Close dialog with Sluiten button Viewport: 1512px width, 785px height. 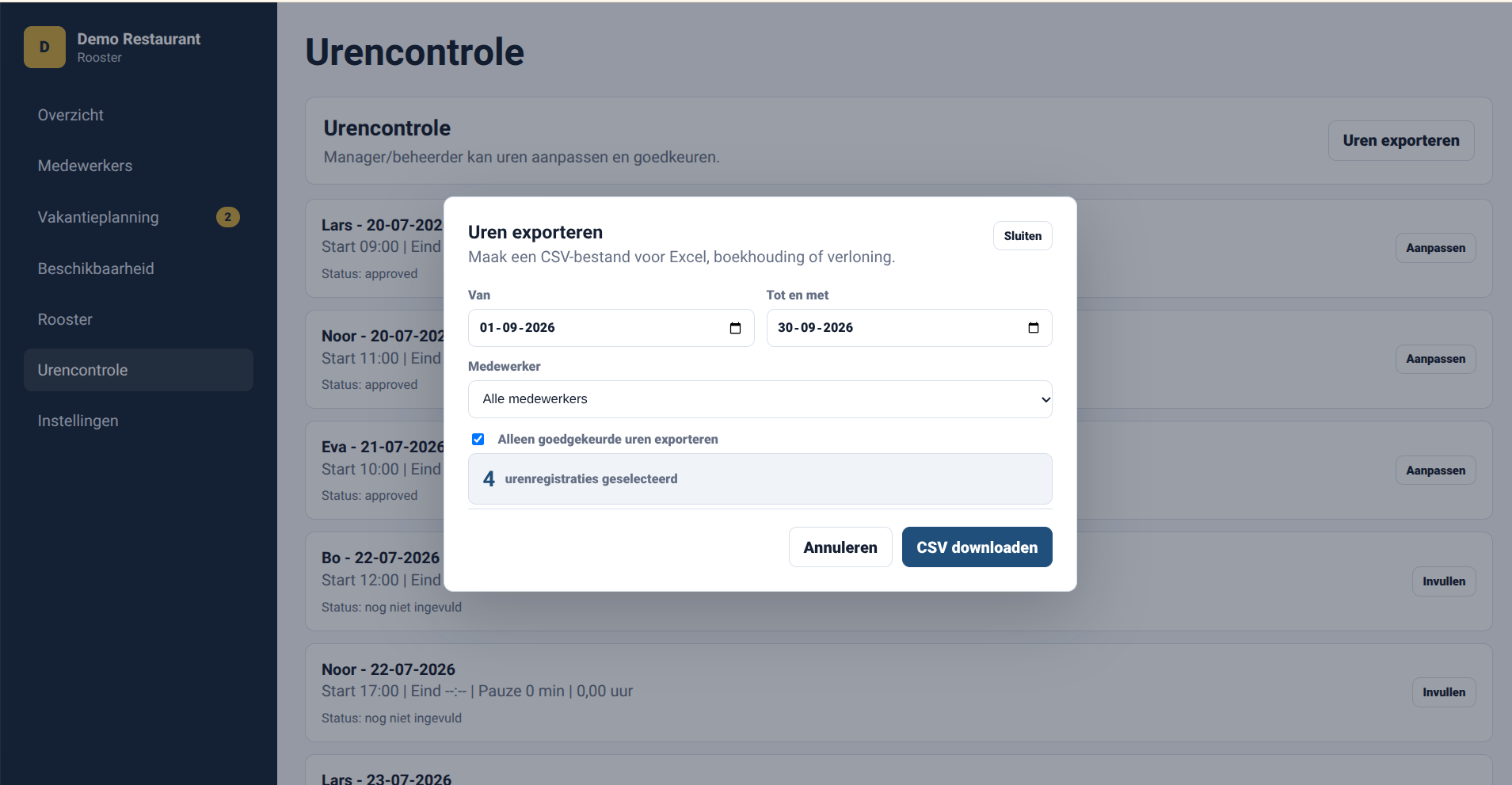[1023, 236]
